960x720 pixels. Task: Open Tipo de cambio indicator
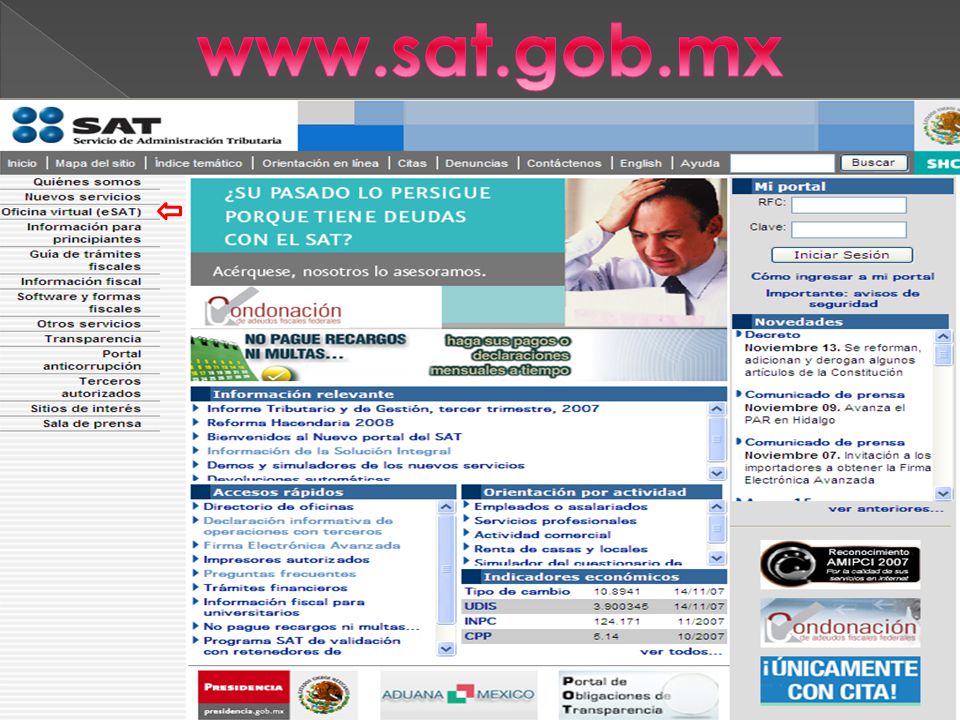(517, 591)
